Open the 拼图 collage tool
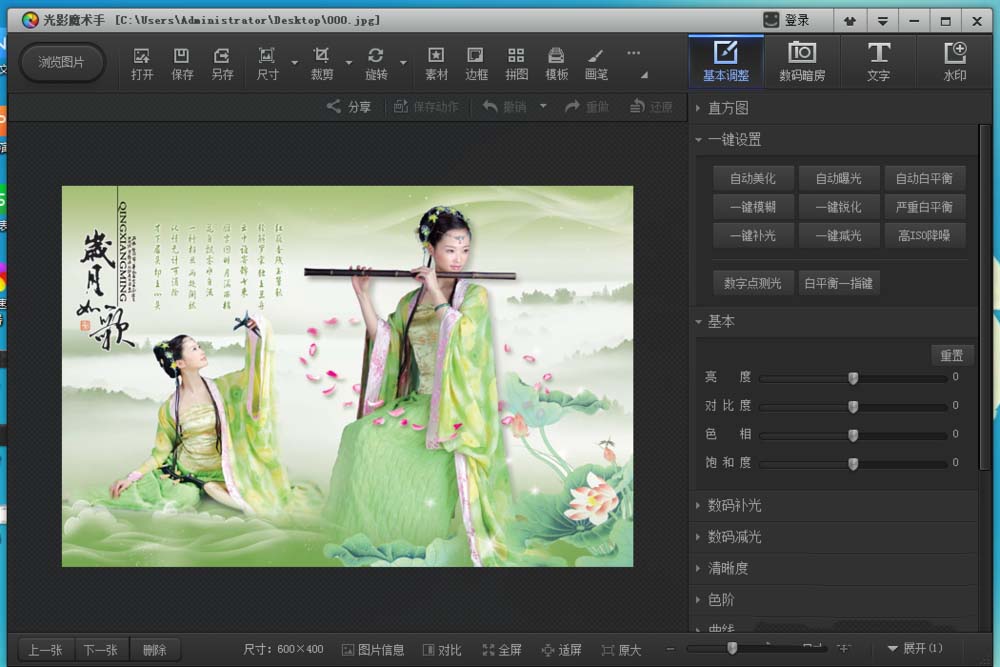The width and height of the screenshot is (1000, 667). (x=517, y=64)
